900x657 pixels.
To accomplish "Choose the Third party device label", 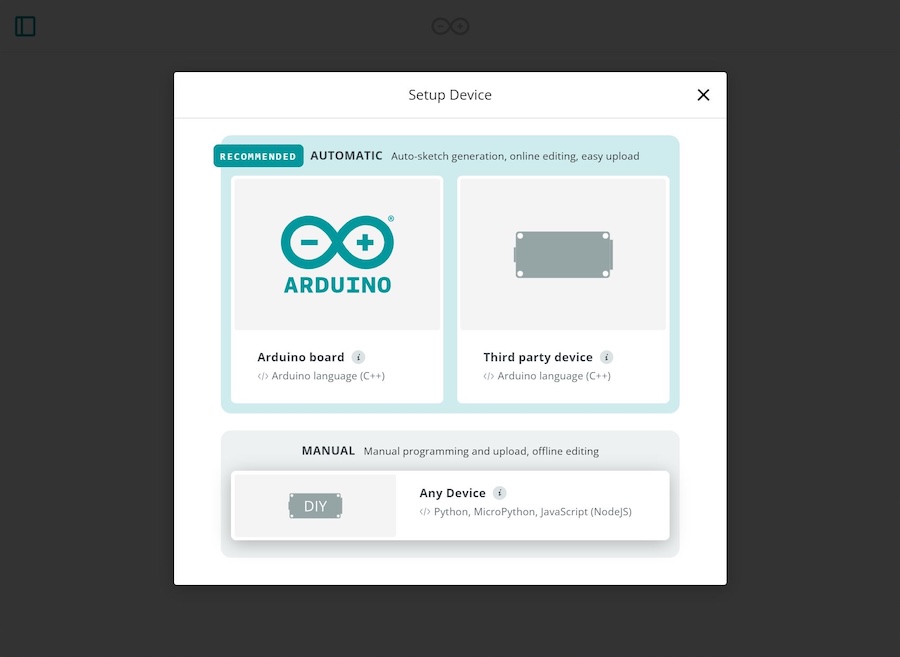I will tap(537, 357).
